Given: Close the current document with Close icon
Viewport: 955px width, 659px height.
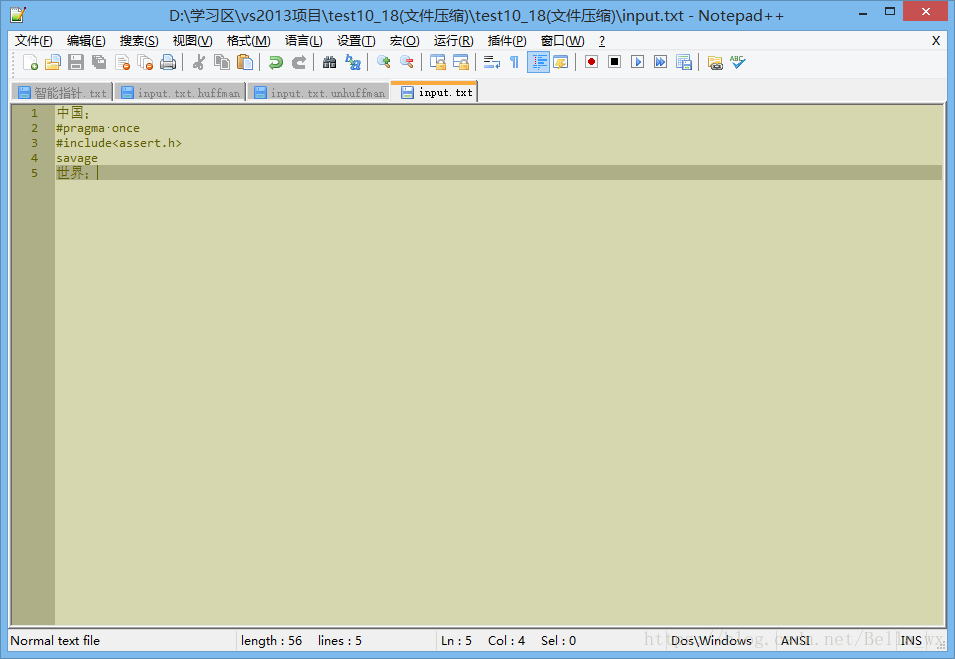Looking at the screenshot, I should pyautogui.click(x=122, y=62).
